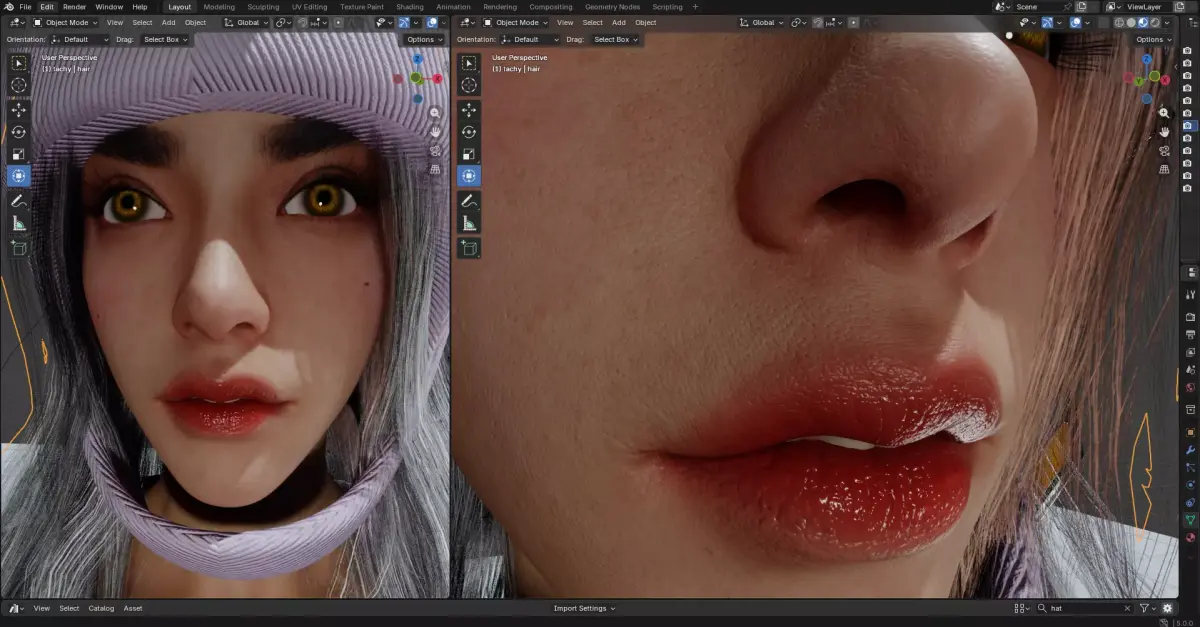Viewport: 1200px width, 627px height.
Task: Choose the Rotate tool in right viewport
Action: point(469,132)
